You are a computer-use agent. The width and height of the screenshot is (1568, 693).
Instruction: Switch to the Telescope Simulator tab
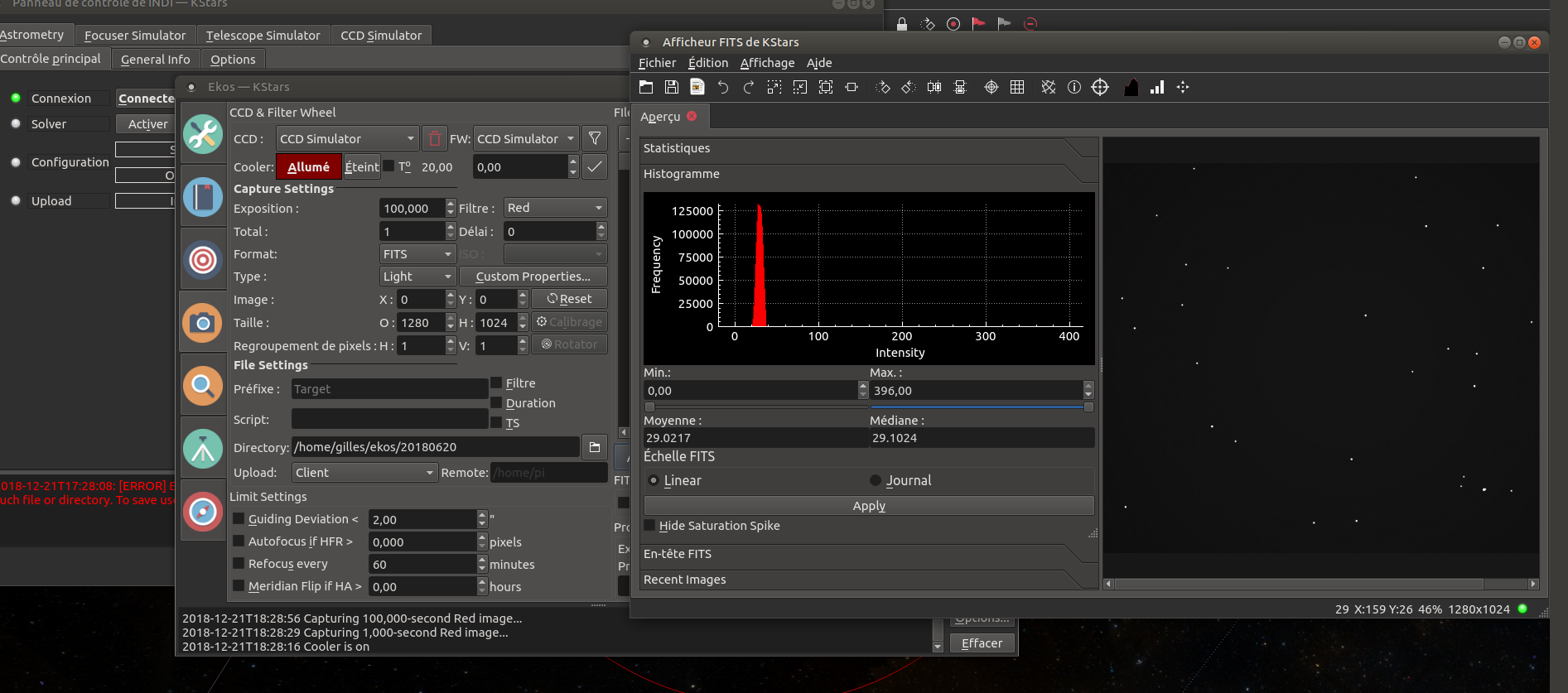263,36
